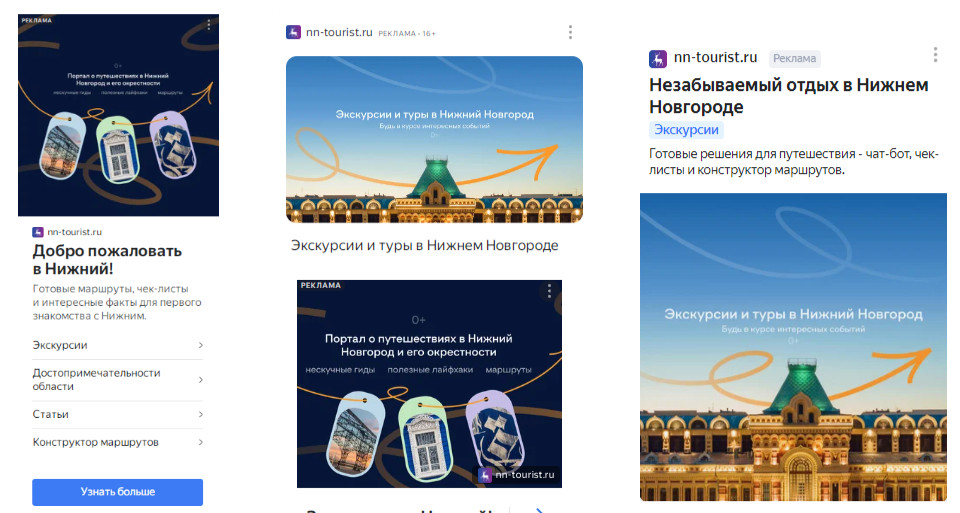Click the deer favicon in the right ad header

(x=658, y=59)
